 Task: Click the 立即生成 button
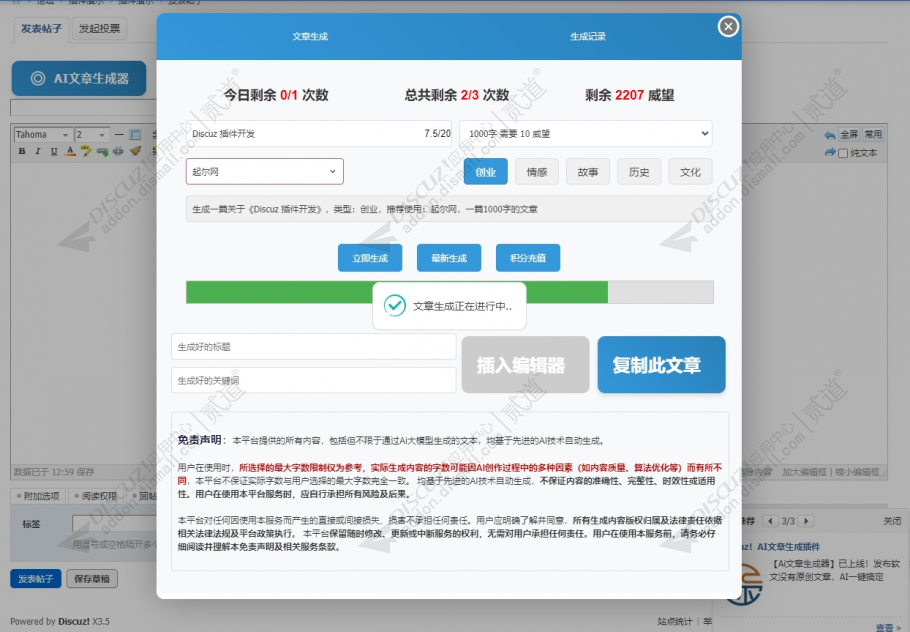click(370, 258)
